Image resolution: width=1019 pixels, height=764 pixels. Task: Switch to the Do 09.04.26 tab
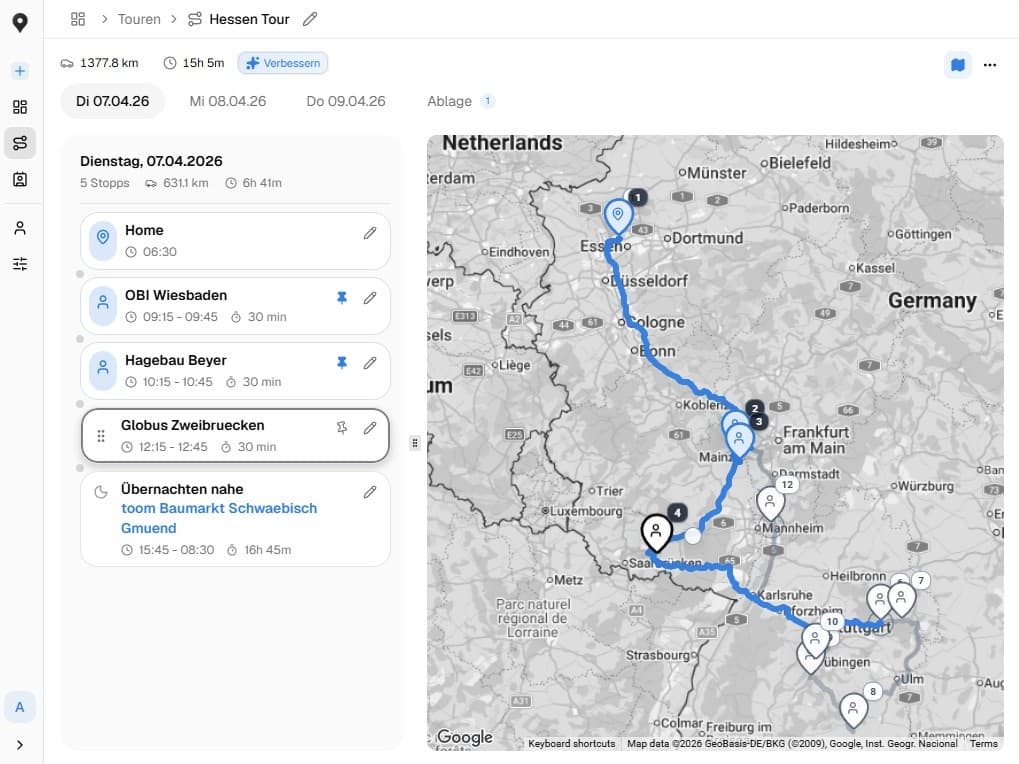coord(346,101)
